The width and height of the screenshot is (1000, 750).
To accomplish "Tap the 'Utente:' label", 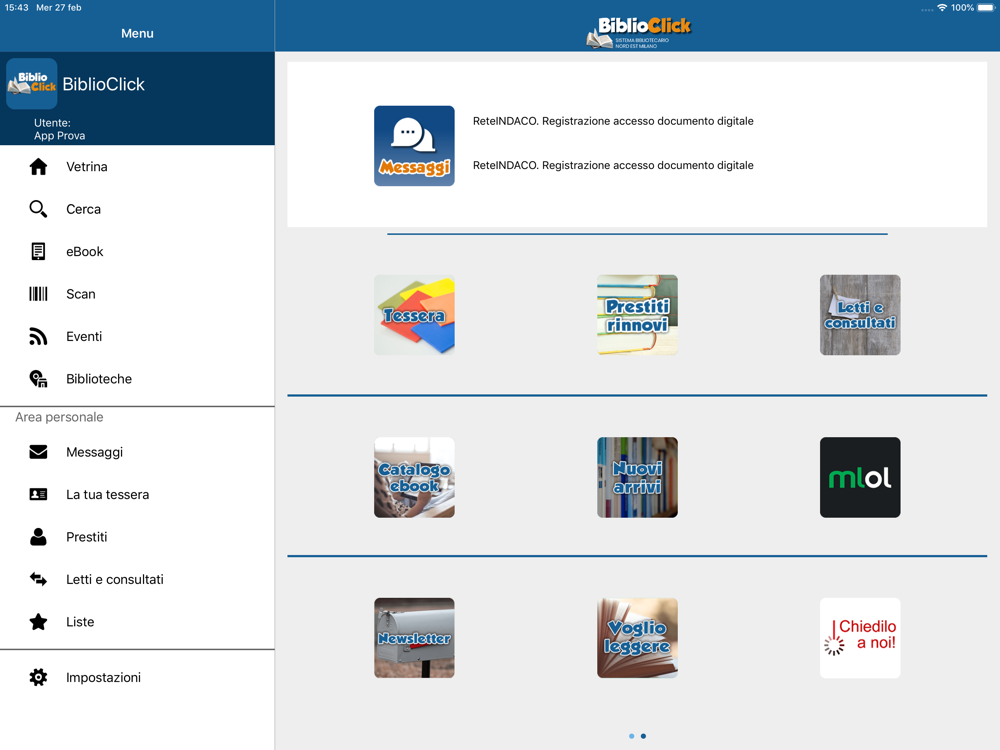I will coord(52,122).
